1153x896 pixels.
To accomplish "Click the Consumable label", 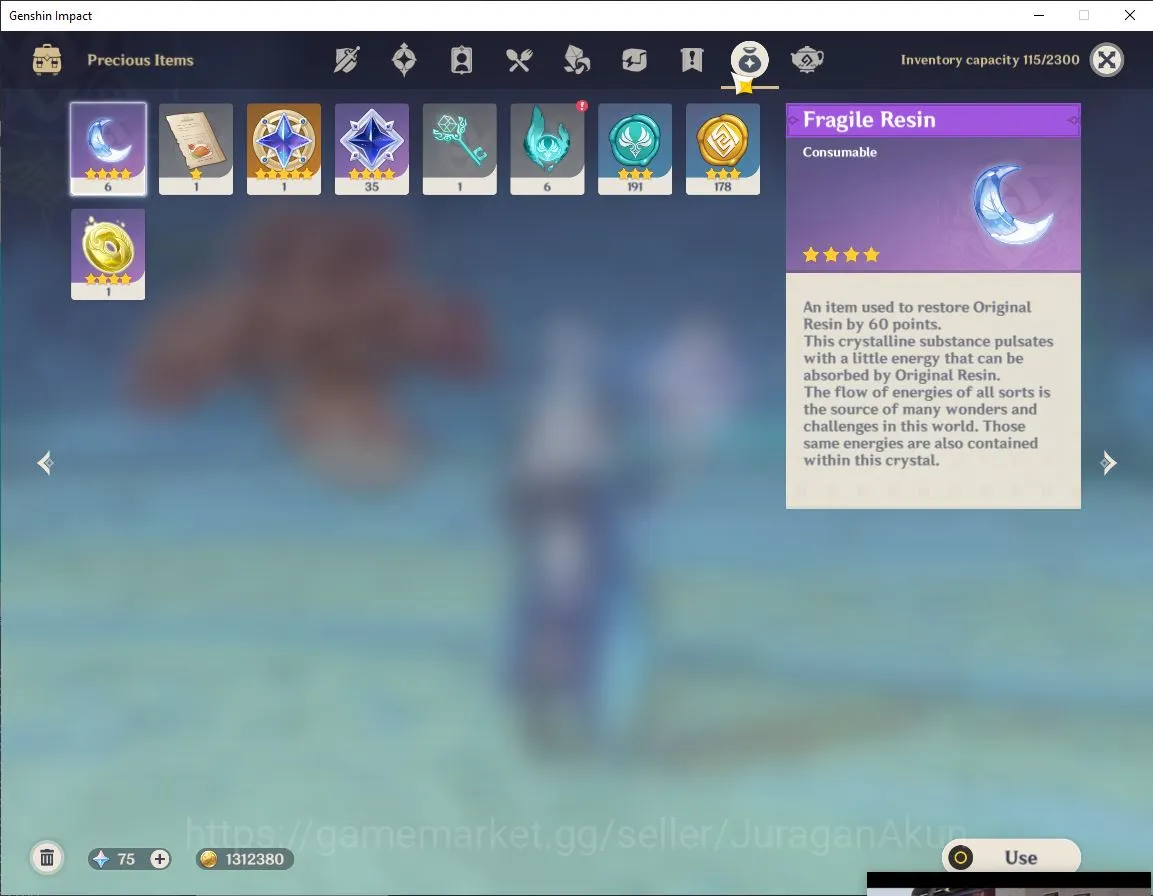I will tap(840, 152).
